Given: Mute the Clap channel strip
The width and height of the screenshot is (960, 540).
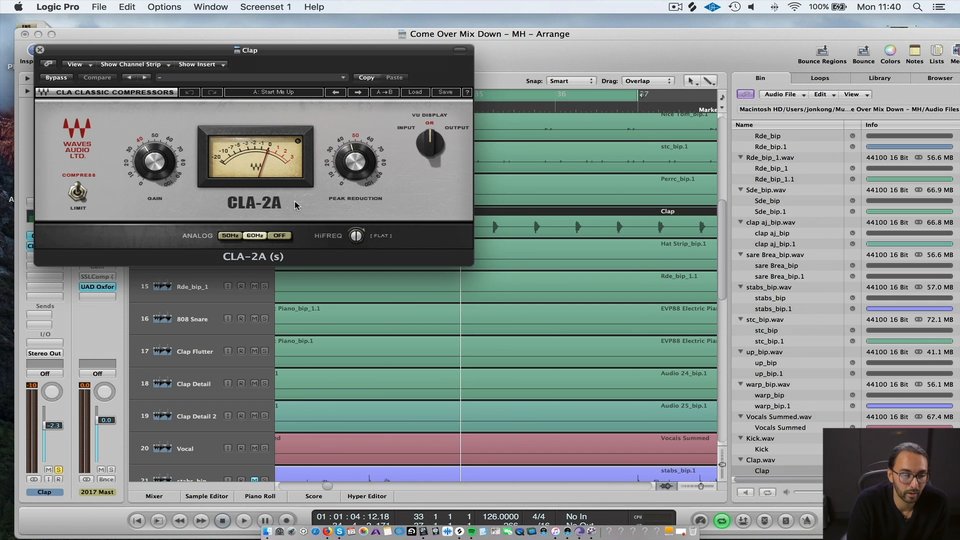Looking at the screenshot, I should click(48, 470).
